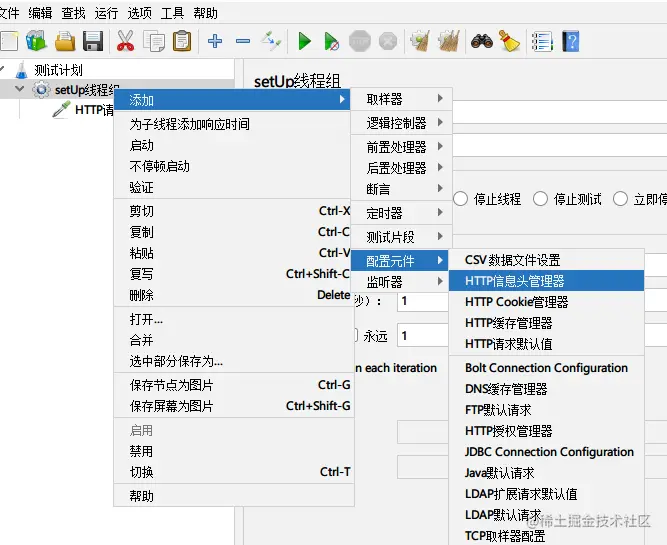Image resolution: width=667 pixels, height=545 pixels.
Task: Collapse the setUp线程组 tree node arrow
Action: [x=19, y=89]
